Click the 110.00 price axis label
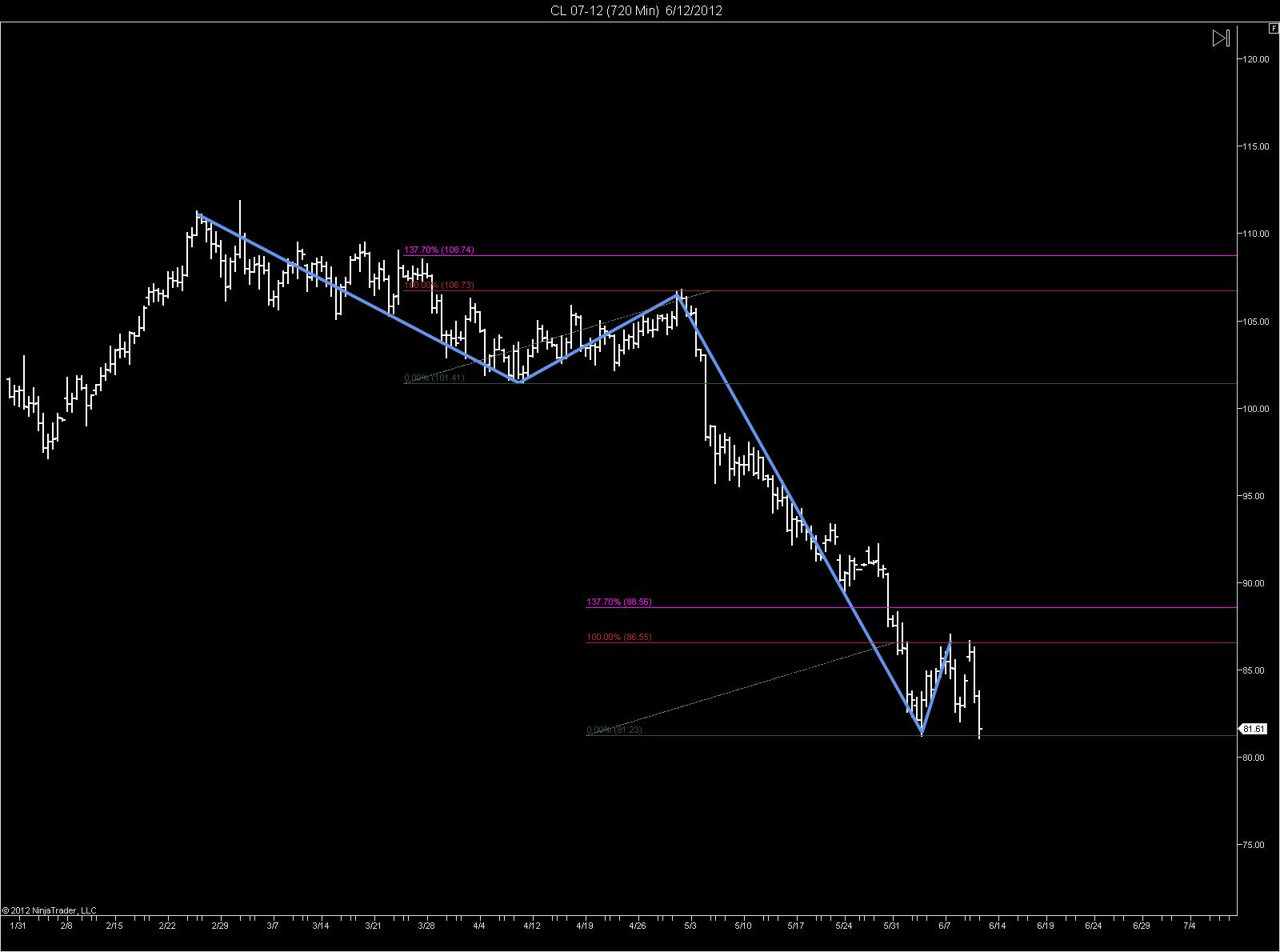 point(1255,234)
